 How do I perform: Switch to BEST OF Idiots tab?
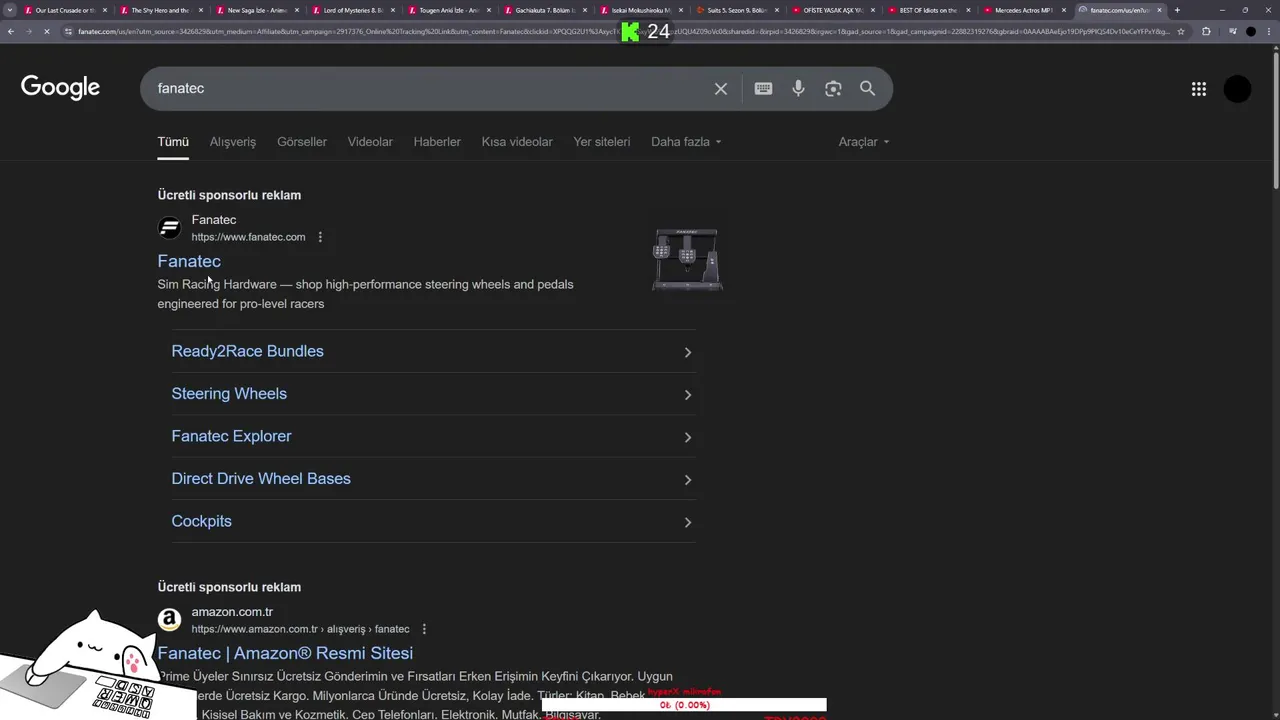(x=929, y=10)
